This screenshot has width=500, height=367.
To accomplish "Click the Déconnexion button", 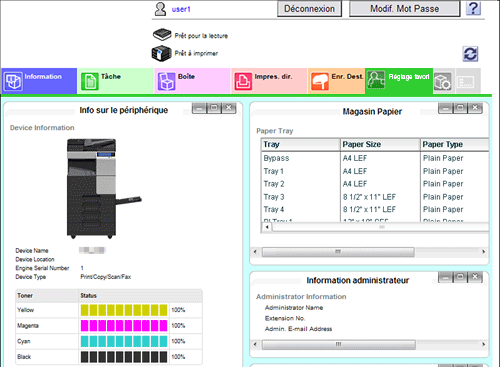I will pyautogui.click(x=309, y=9).
